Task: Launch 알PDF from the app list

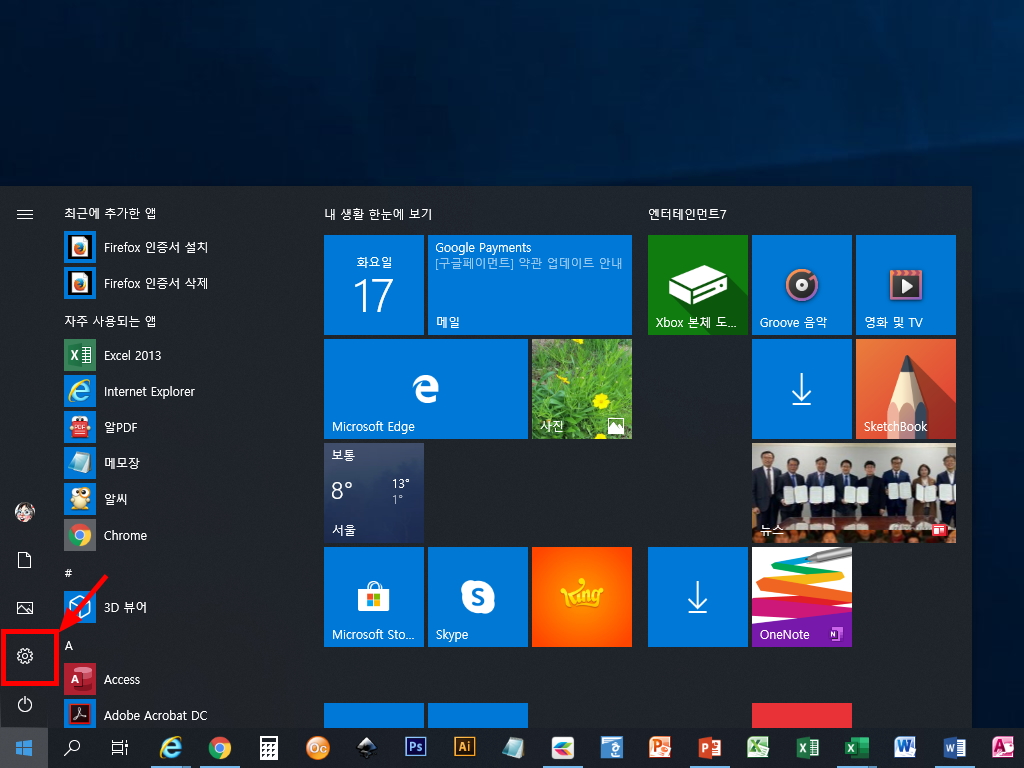Action: (102, 427)
